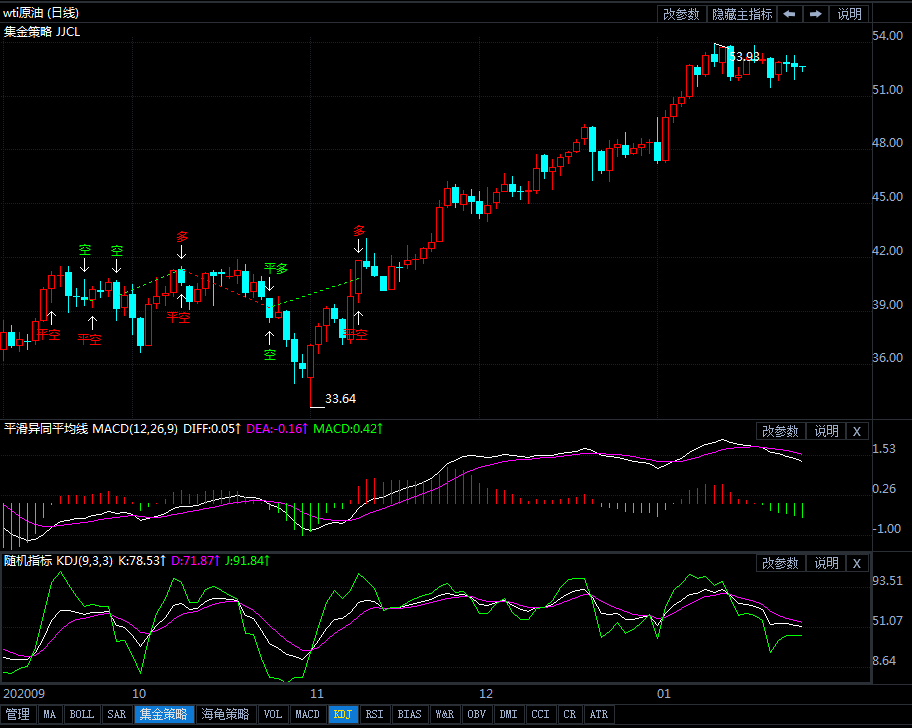Select the ATR indicator tab
The width and height of the screenshot is (912, 728).
[x=598, y=714]
